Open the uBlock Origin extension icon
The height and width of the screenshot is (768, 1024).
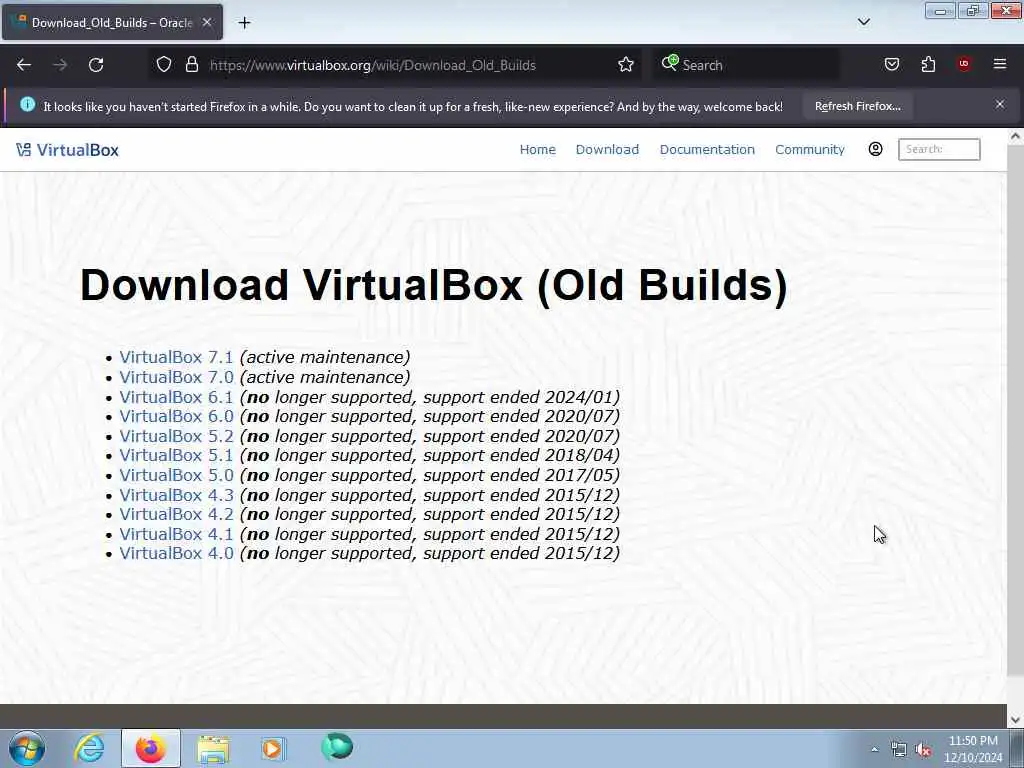tap(964, 64)
